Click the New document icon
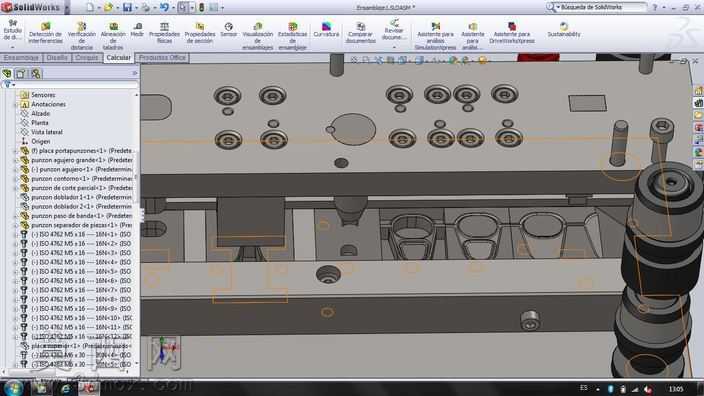704x396 pixels. [x=90, y=7]
